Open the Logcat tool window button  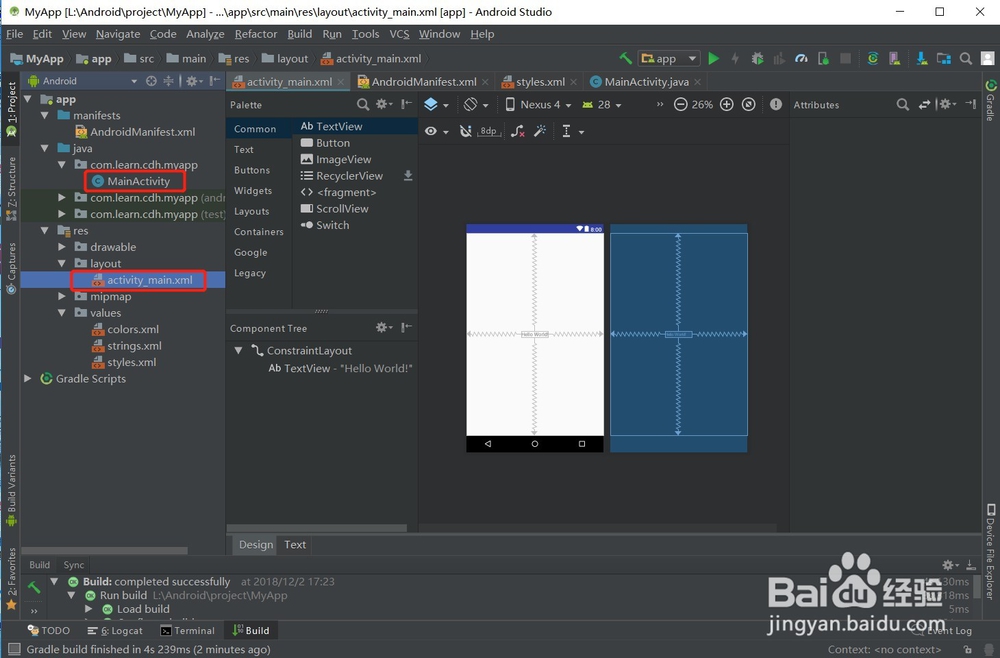tap(115, 631)
